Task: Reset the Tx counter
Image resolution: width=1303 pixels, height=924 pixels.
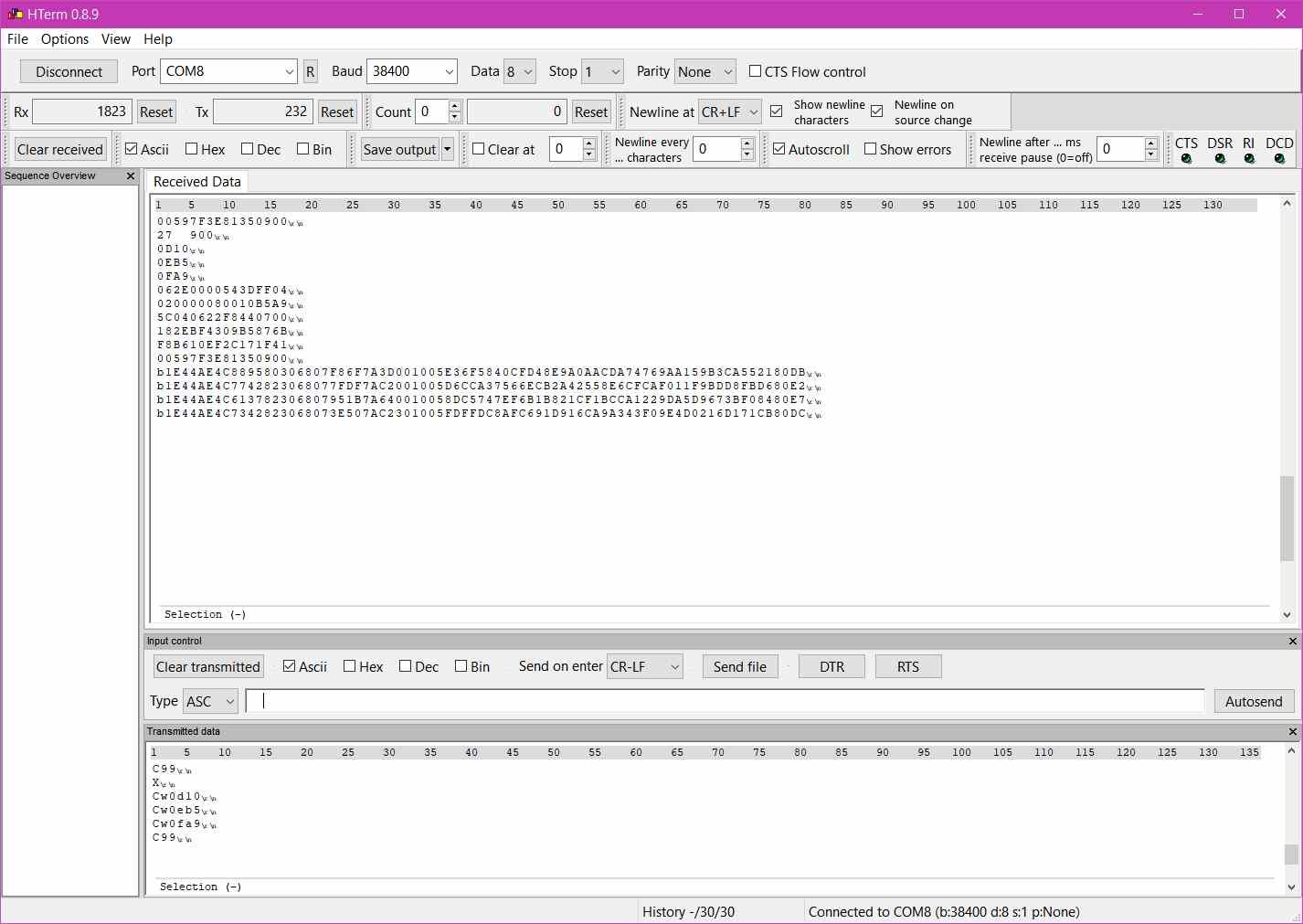Action: point(337,112)
